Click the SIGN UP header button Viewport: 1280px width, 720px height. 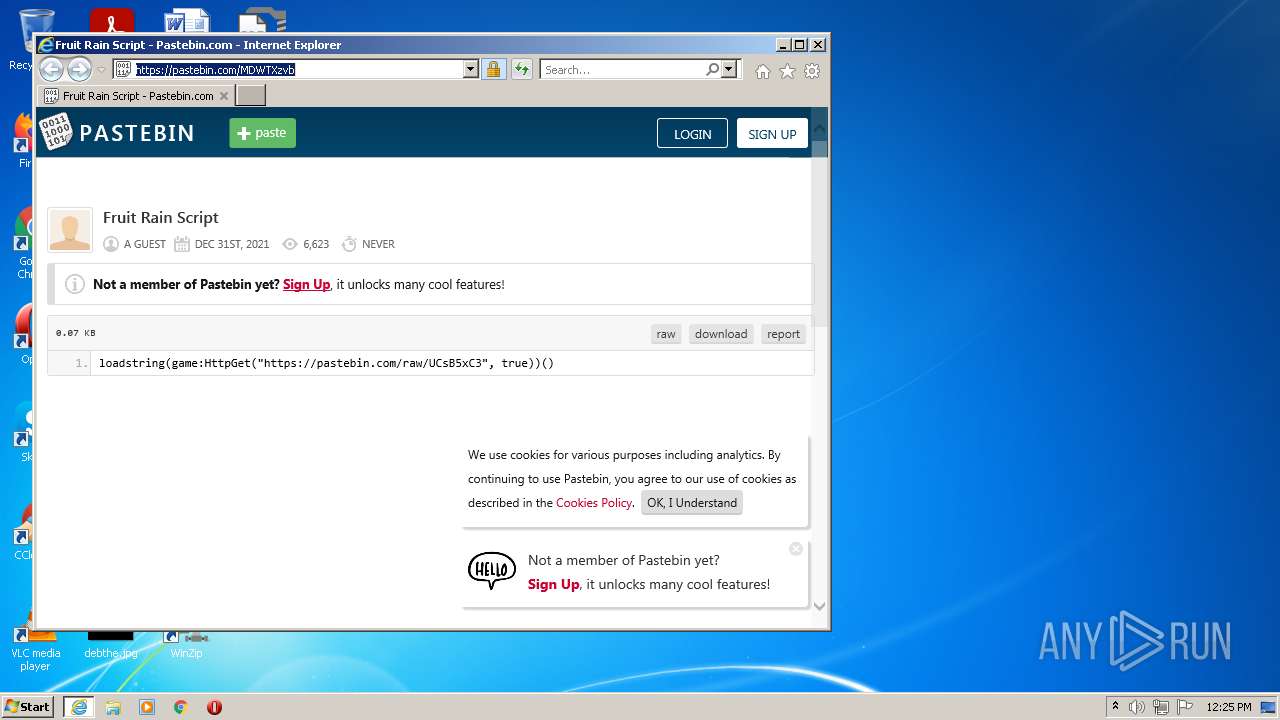[x=772, y=134]
